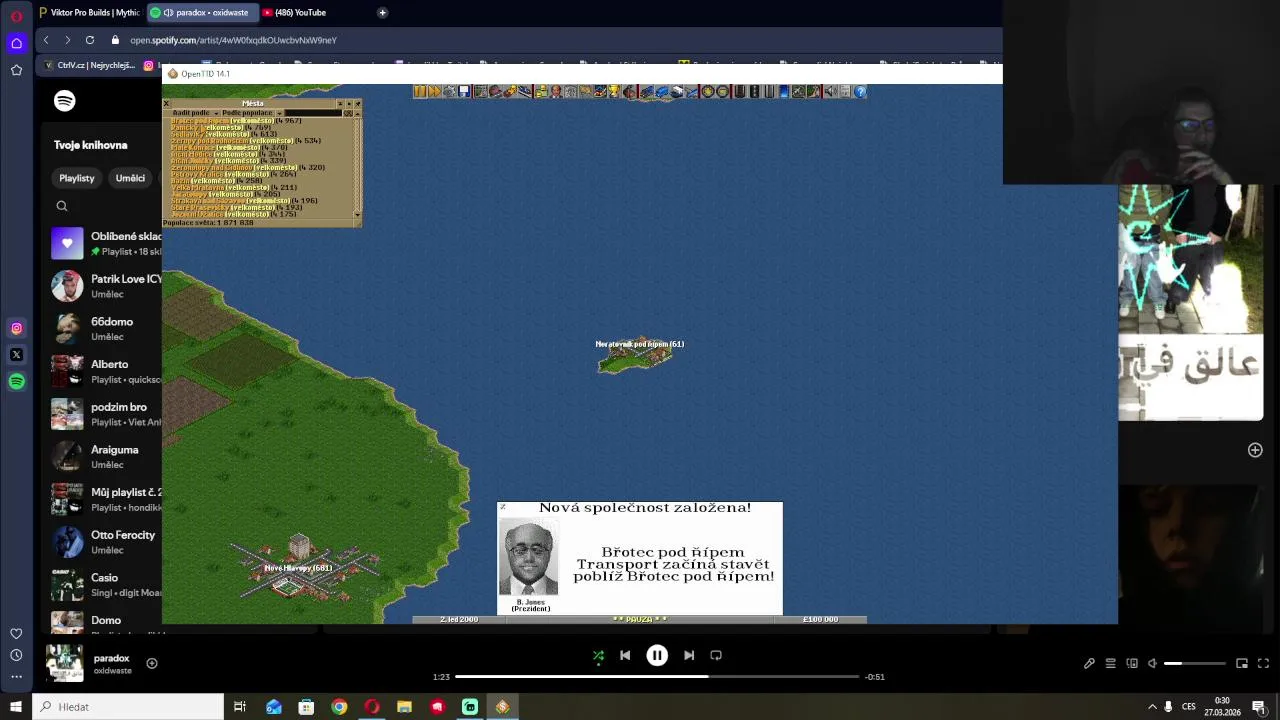1280x720 pixels.
Task: Open the train list icon
Action: (x=647, y=91)
